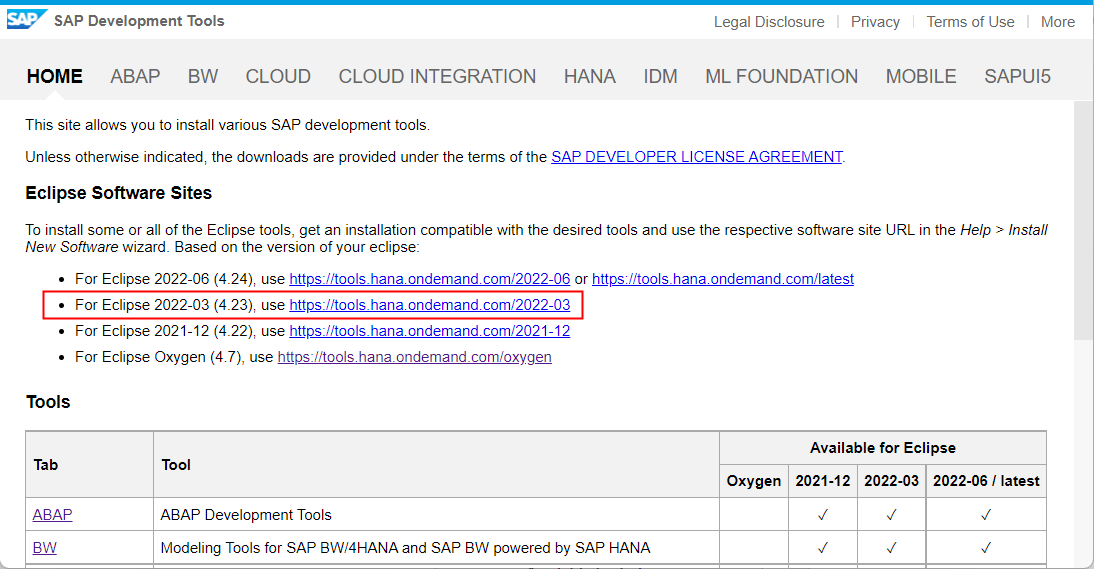1094x570 pixels.
Task: Open the tools.hana.ondemand.com/2022-06 link
Action: click(x=430, y=279)
